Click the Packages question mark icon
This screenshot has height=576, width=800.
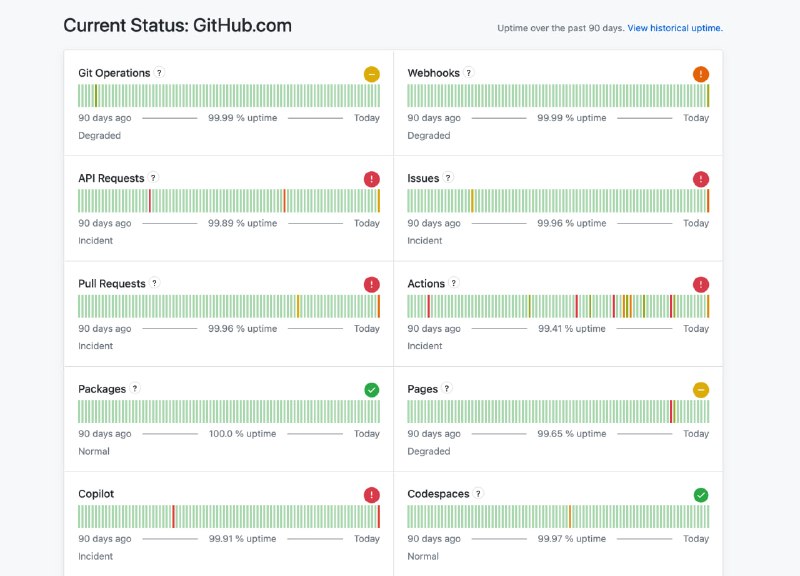pyautogui.click(x=135, y=388)
